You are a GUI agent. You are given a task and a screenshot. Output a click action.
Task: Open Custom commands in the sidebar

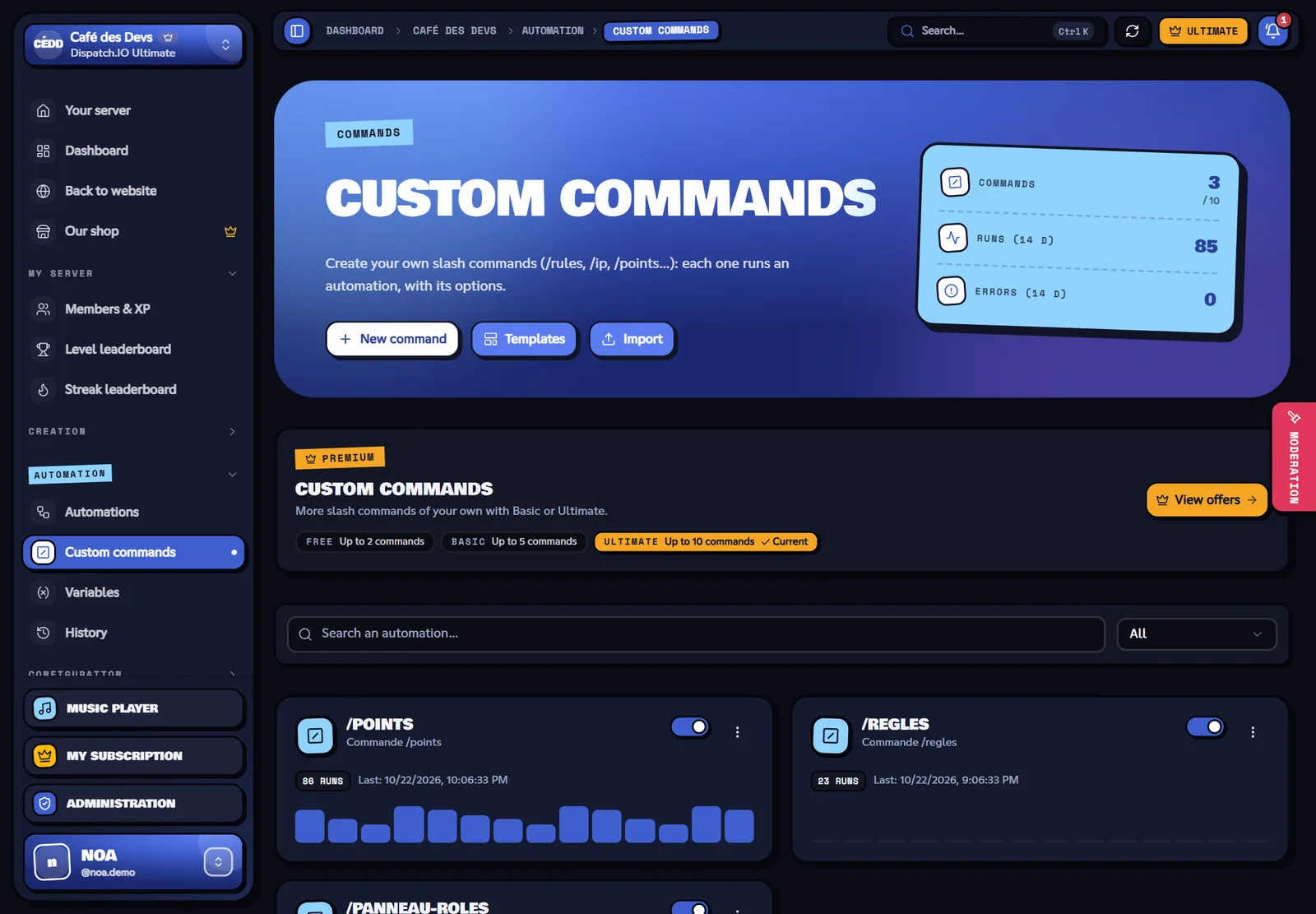(x=133, y=552)
